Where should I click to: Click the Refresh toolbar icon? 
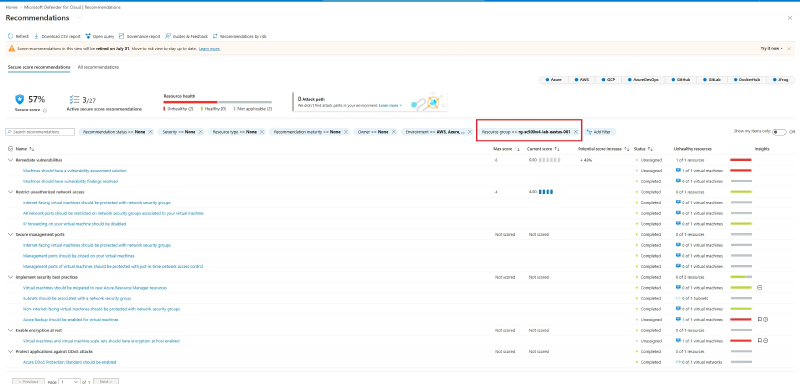[11, 37]
